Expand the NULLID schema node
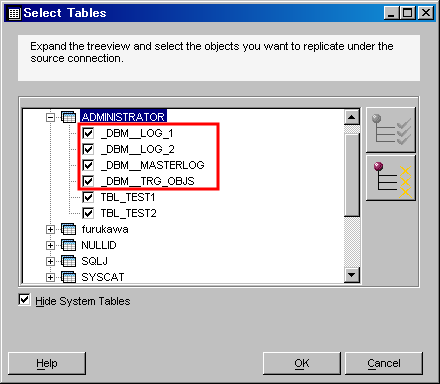The image size is (440, 384). point(50,245)
